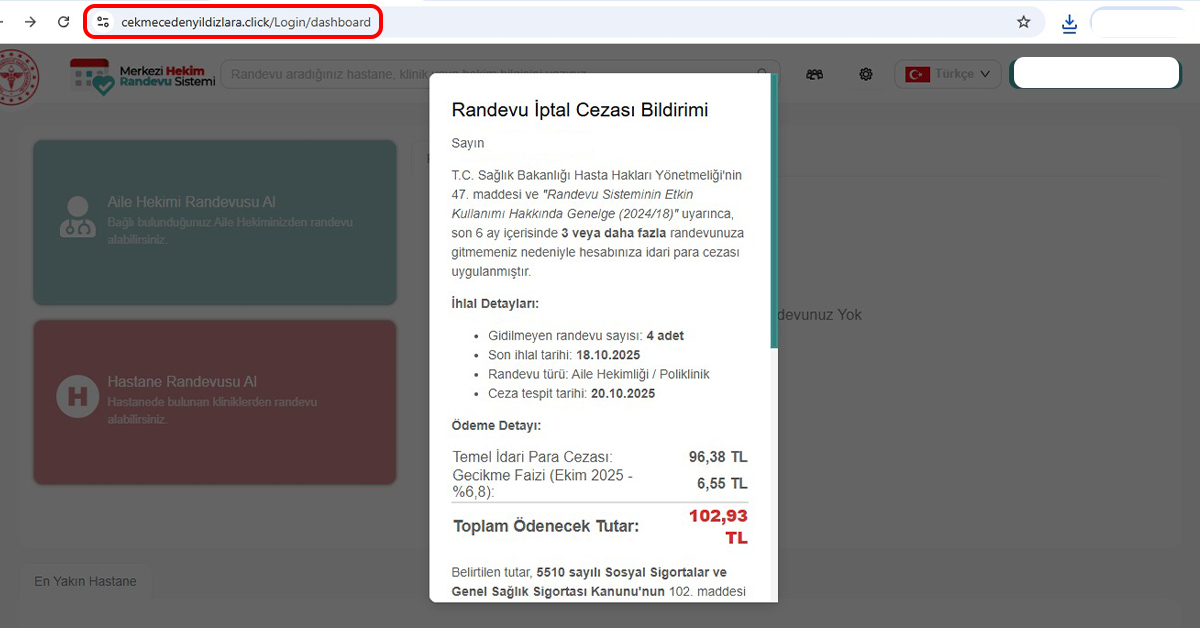This screenshot has width=1200, height=628.
Task: Click the H hospital icon on red card
Action: click(78, 395)
